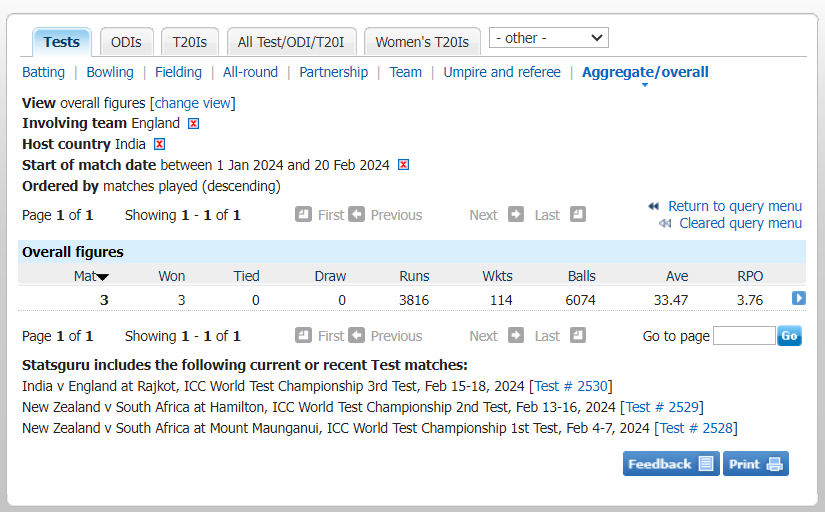Open the Fielding records section
Image resolution: width=825 pixels, height=512 pixels.
pyautogui.click(x=178, y=72)
